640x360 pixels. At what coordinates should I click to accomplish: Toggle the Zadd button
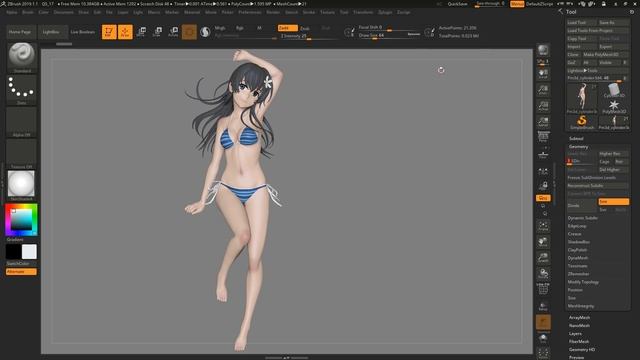288,28
